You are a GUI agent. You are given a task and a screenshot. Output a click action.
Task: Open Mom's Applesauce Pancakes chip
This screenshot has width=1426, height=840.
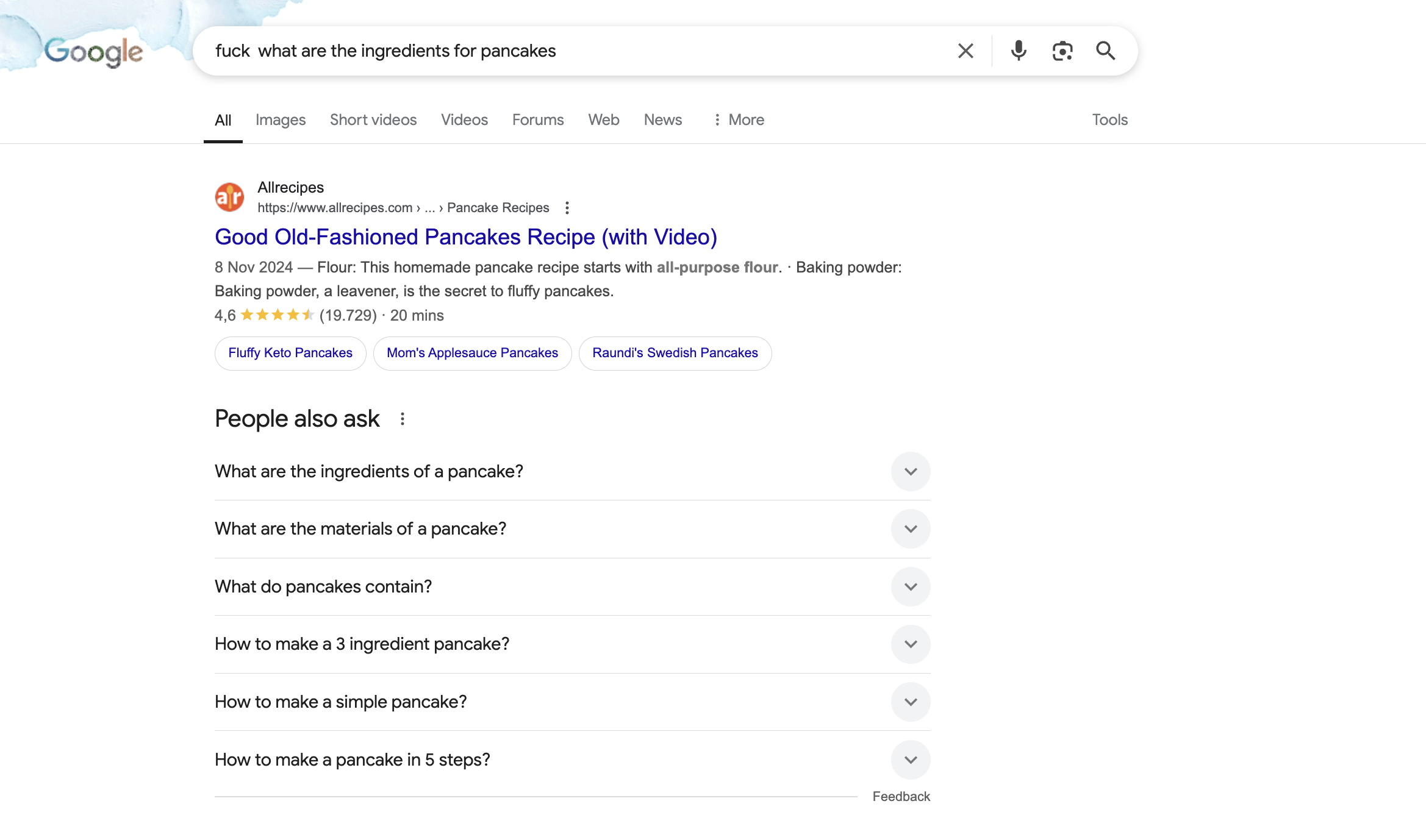pyautogui.click(x=472, y=353)
